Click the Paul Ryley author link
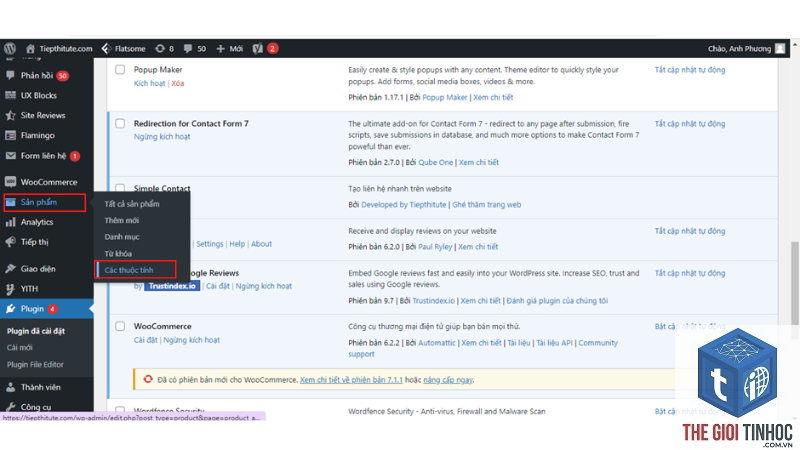 [x=435, y=246]
